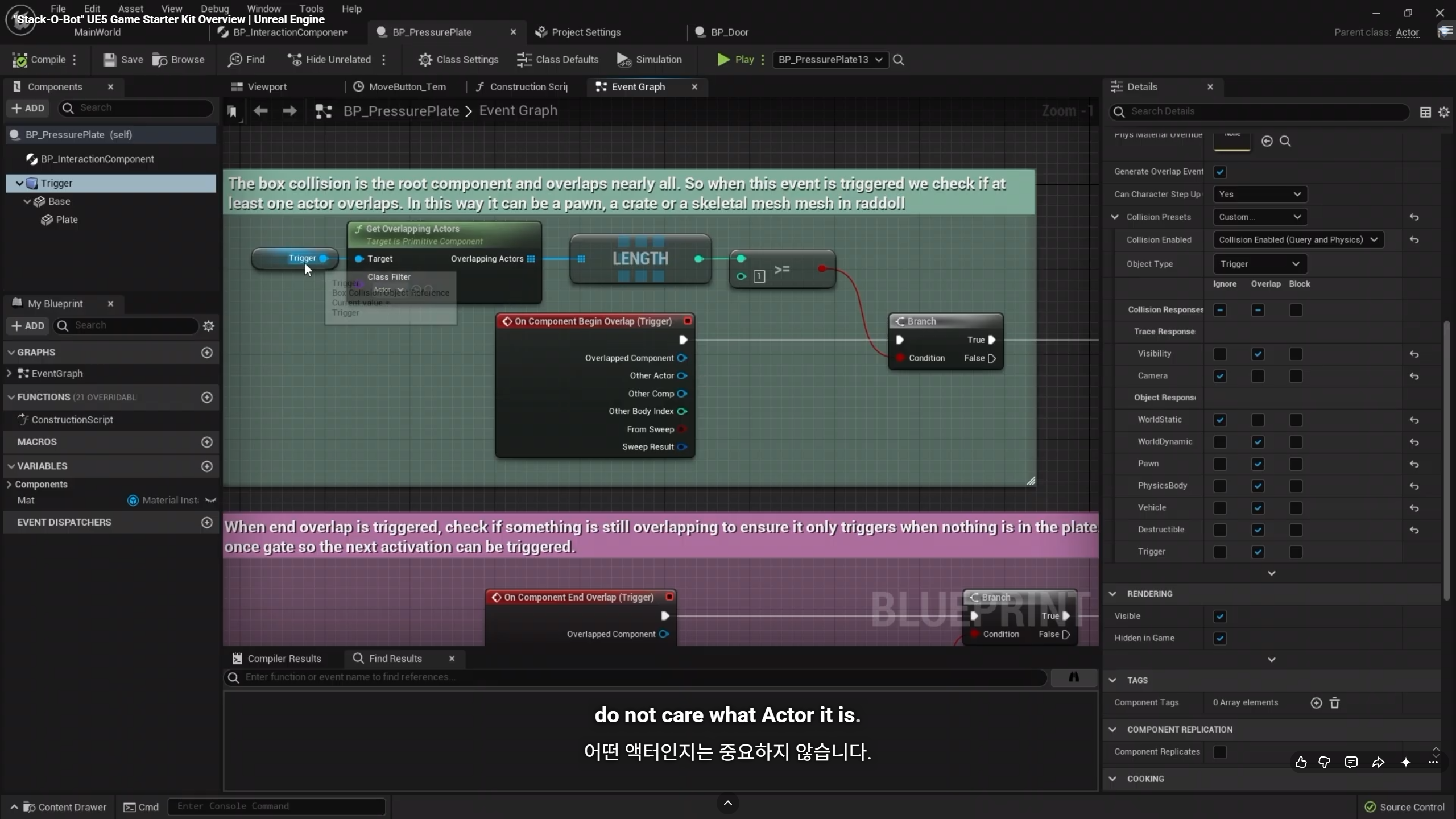Add a Component Tags array element
The image size is (1456, 819).
(1316, 703)
